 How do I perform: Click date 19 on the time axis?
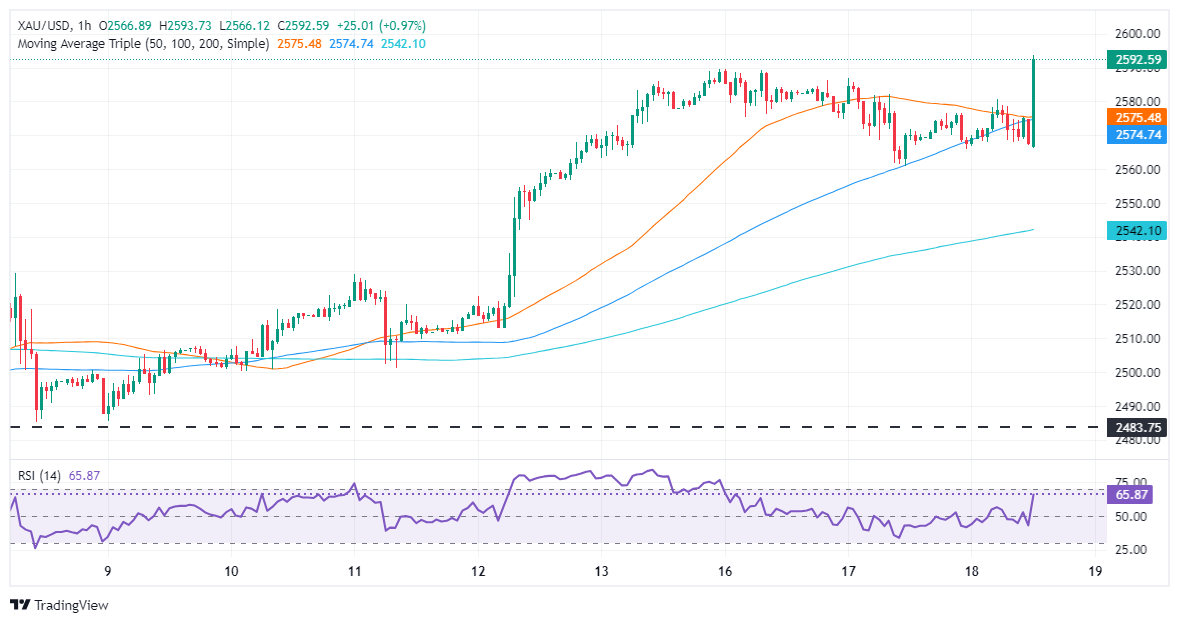tap(1096, 571)
